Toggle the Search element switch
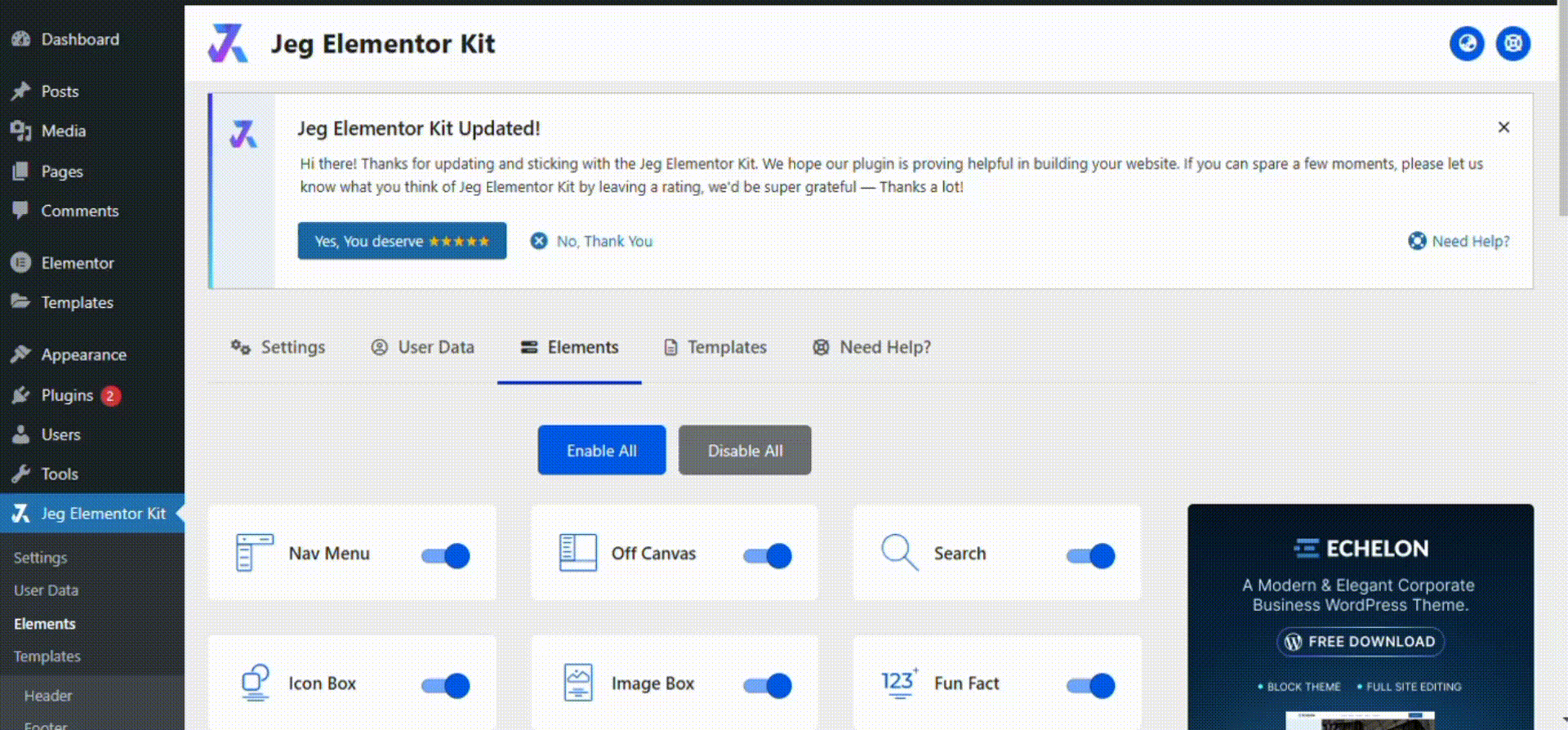1568x730 pixels. (1091, 556)
